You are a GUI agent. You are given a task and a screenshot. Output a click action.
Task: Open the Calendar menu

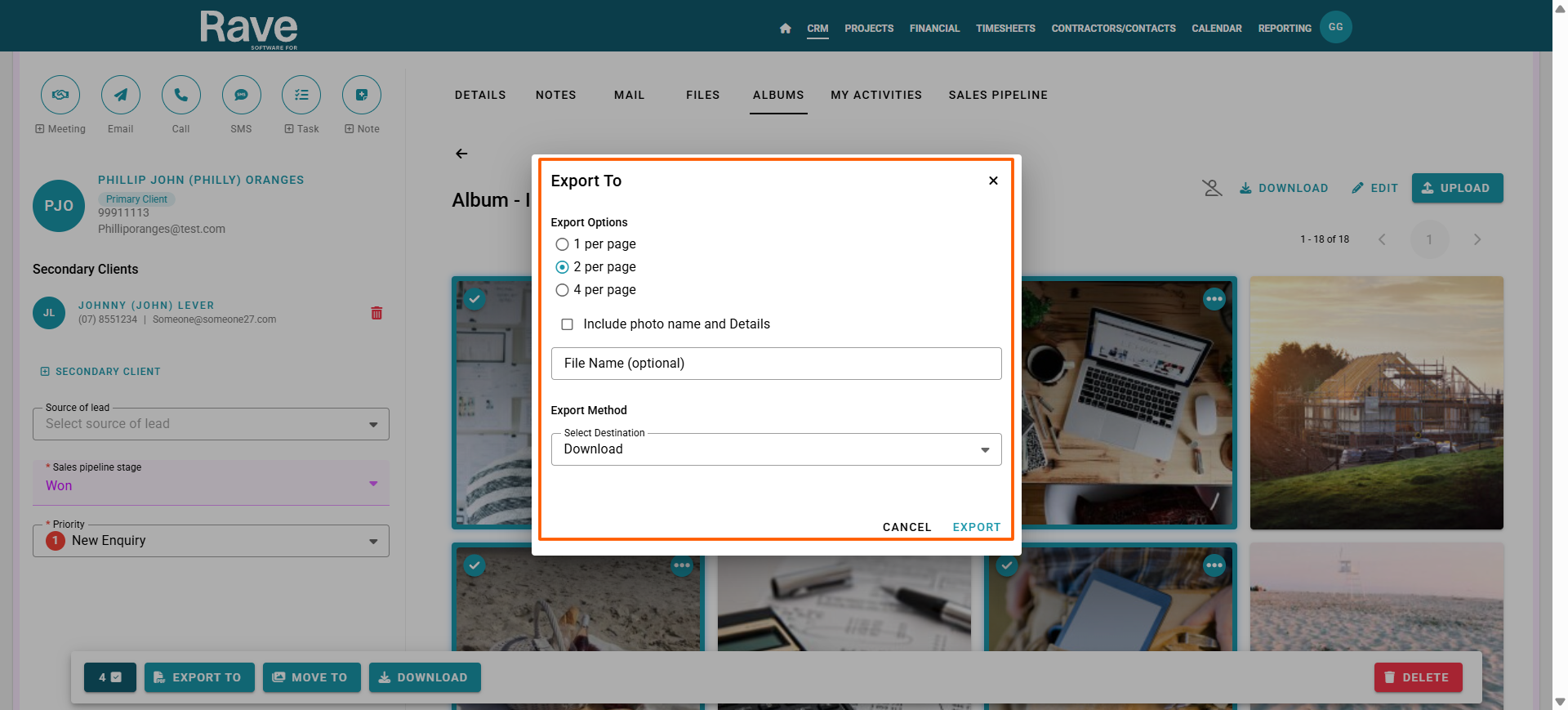[1217, 29]
